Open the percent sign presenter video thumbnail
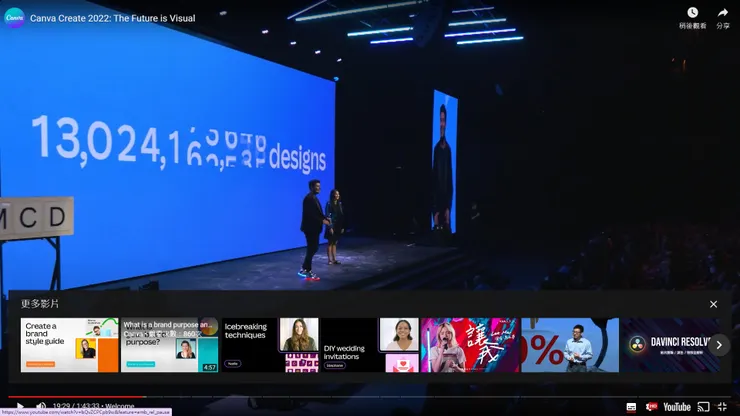 [570, 345]
